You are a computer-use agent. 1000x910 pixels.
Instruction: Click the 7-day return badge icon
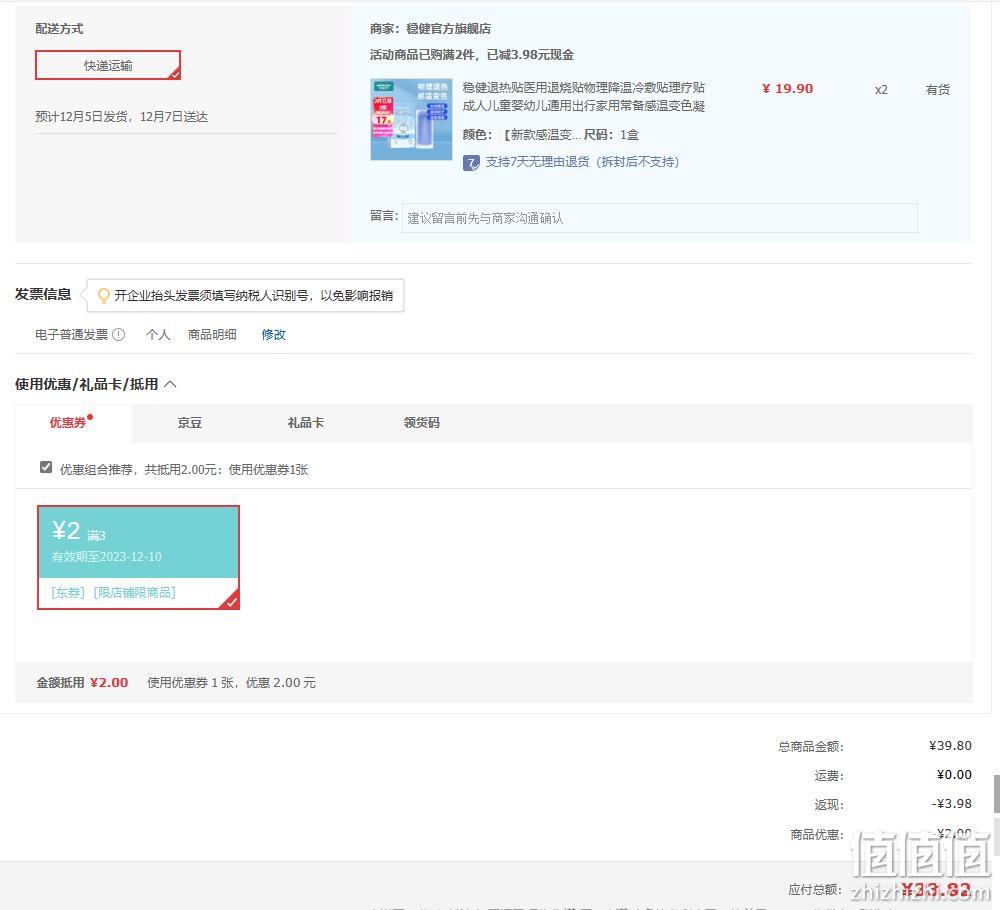coord(471,163)
